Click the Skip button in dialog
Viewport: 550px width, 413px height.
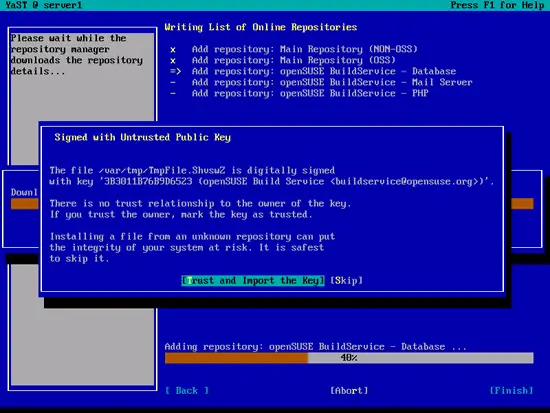coord(347,281)
